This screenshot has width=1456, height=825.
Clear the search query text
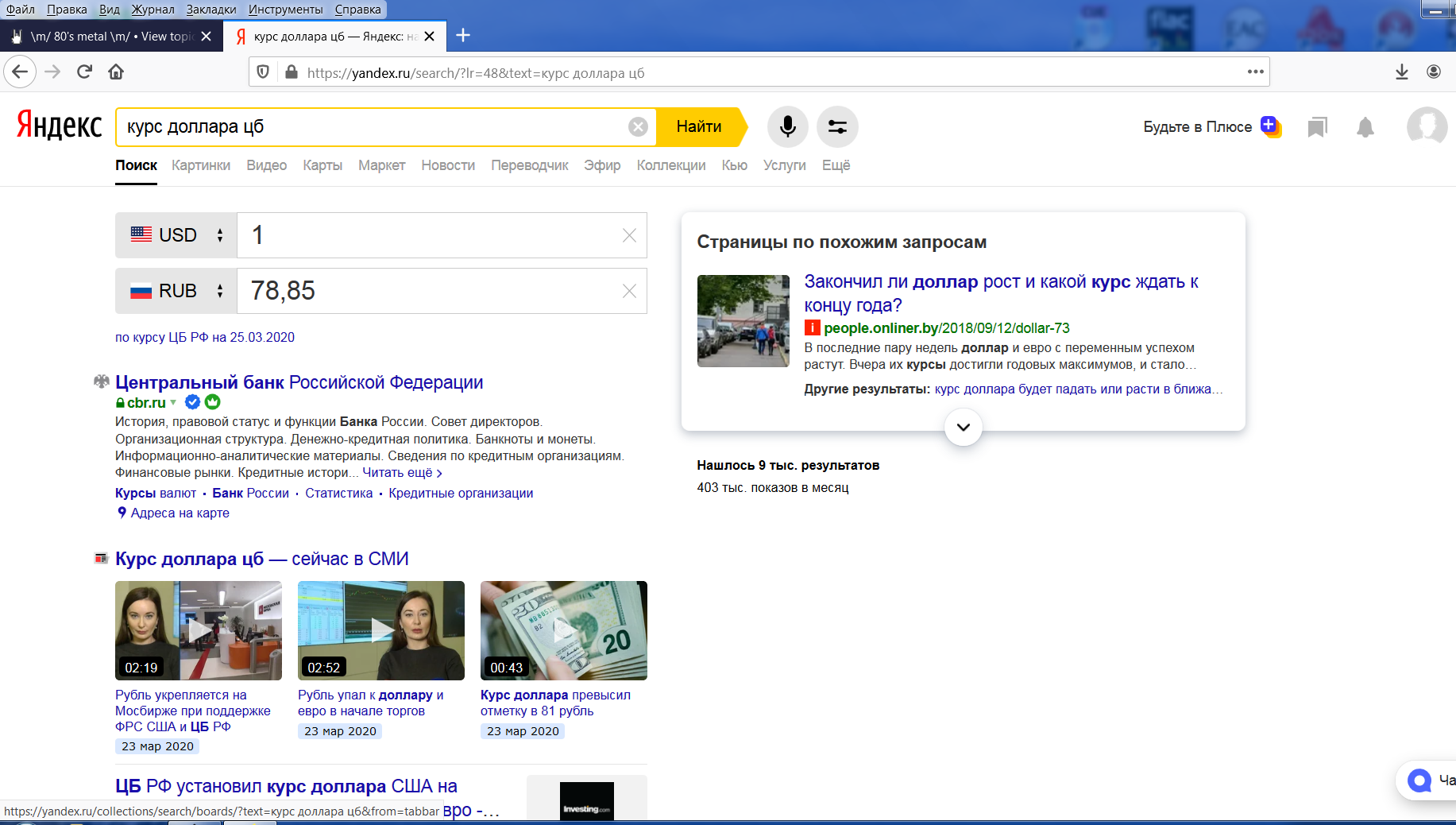[638, 127]
